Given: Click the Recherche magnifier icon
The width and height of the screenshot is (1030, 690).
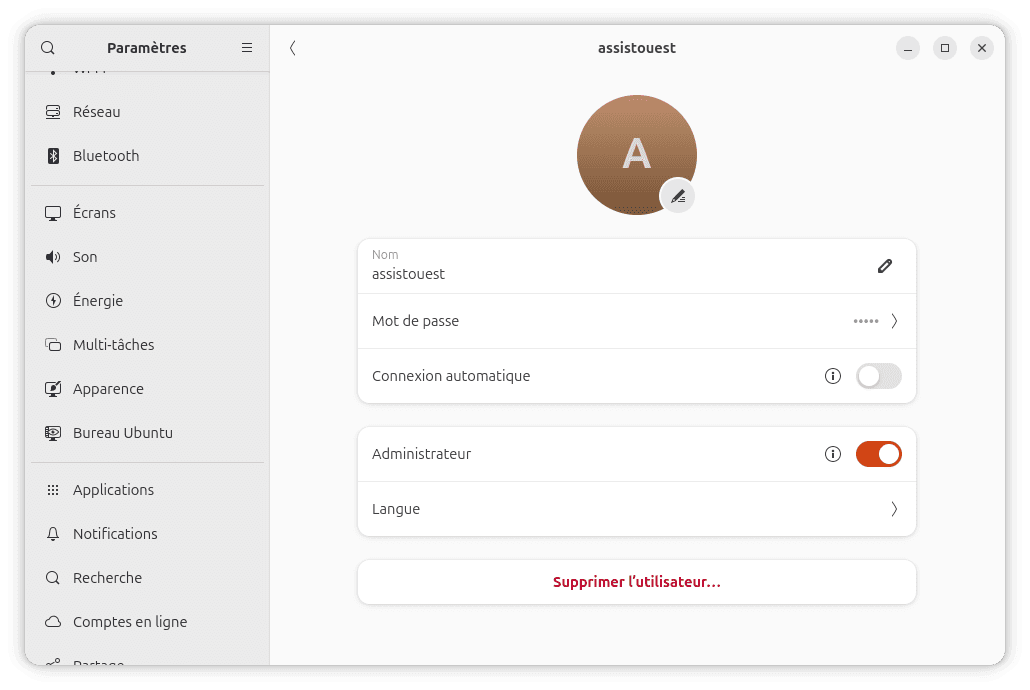Looking at the screenshot, I should point(53,578).
